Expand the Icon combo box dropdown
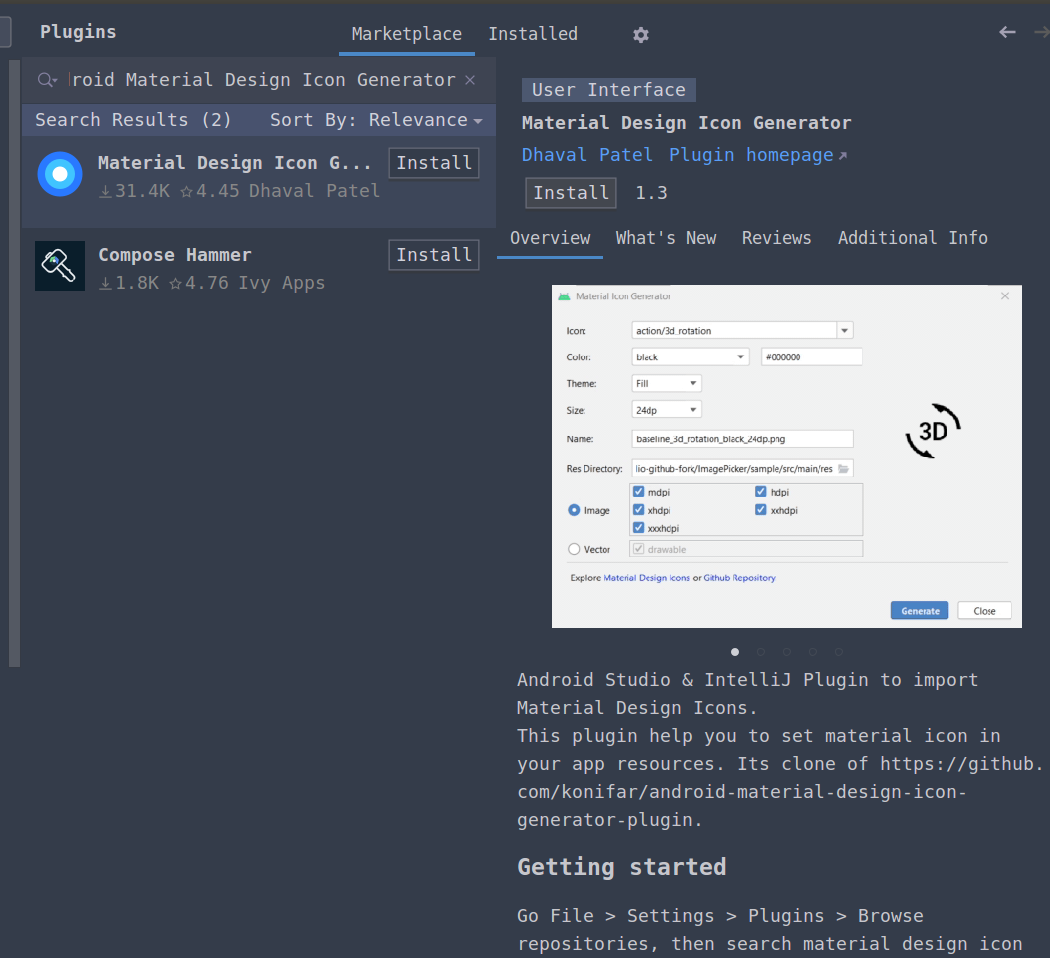The width and height of the screenshot is (1050, 958). [x=844, y=331]
